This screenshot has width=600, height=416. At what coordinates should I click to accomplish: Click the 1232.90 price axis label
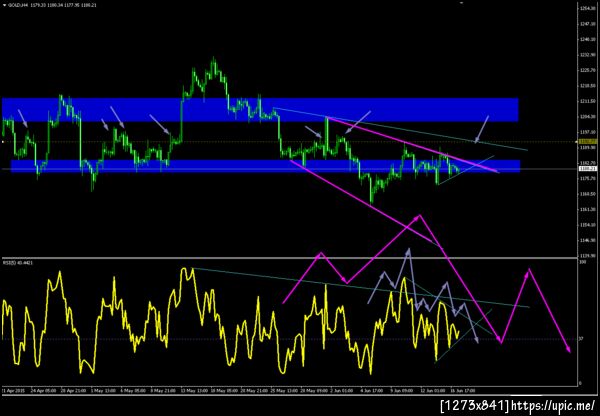tap(586, 55)
